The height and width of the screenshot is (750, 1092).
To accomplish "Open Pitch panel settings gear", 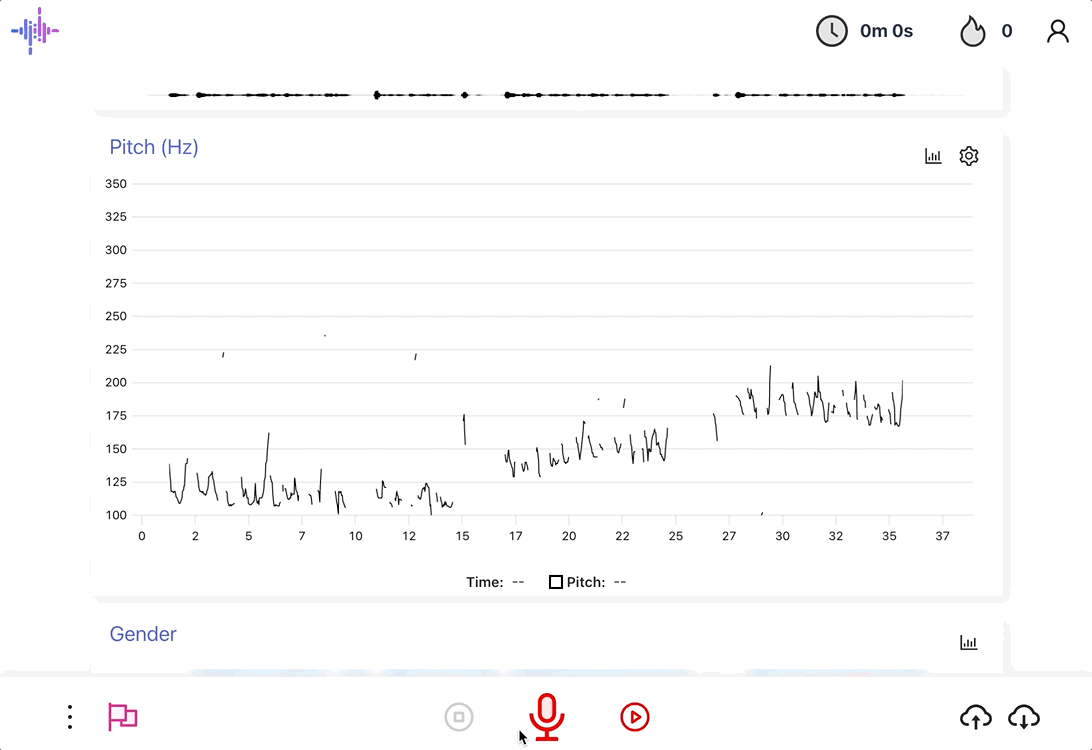I will click(x=968, y=156).
